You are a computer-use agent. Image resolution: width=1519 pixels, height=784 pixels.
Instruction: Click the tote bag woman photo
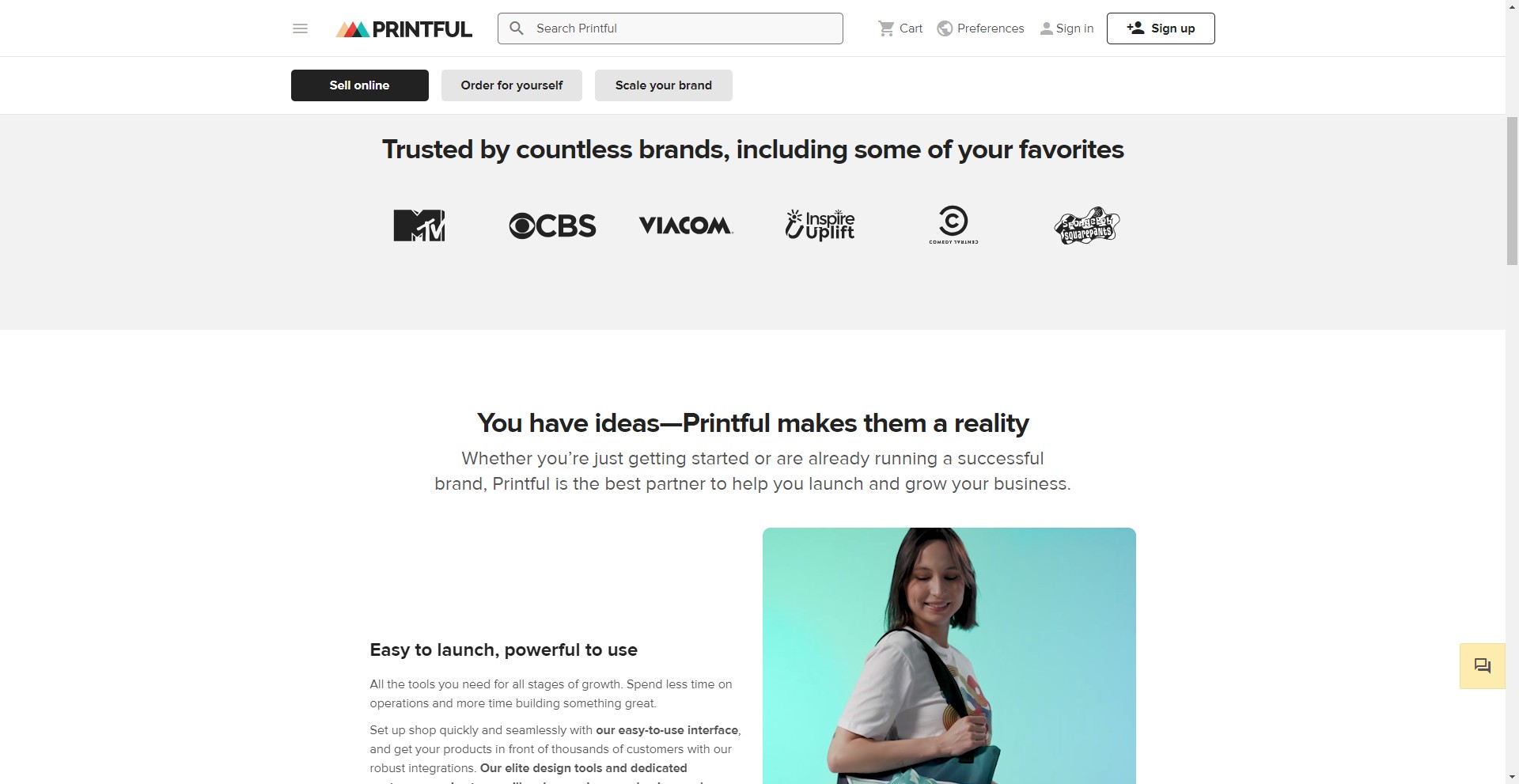tap(949, 655)
